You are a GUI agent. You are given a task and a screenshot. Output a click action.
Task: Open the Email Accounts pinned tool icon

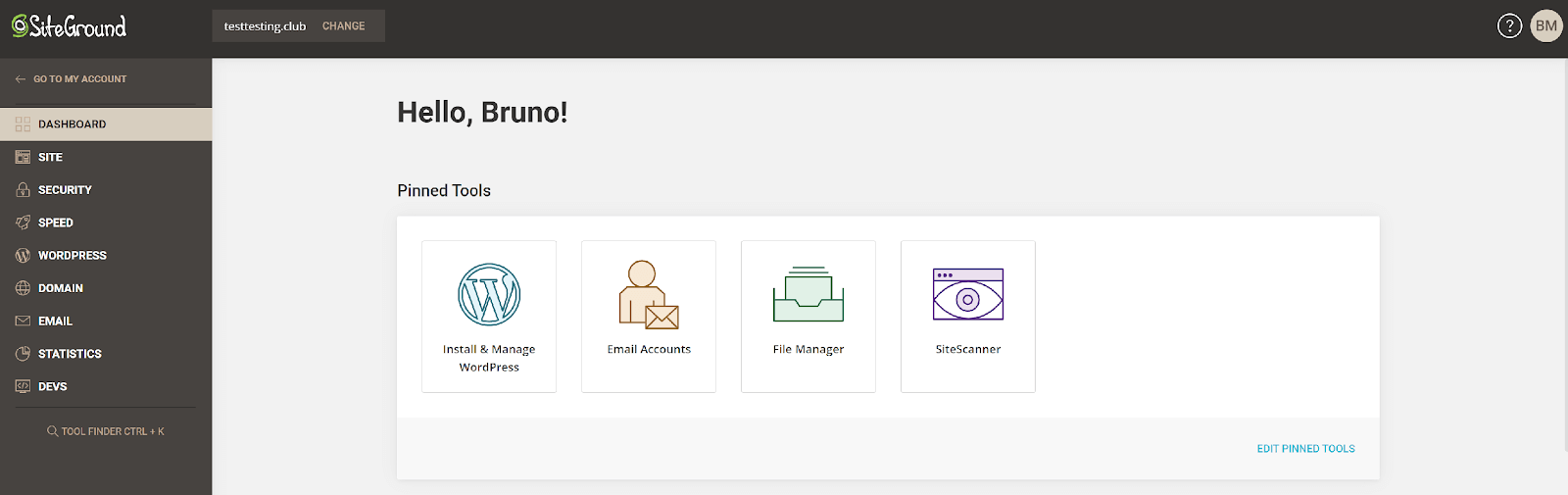pyautogui.click(x=649, y=294)
